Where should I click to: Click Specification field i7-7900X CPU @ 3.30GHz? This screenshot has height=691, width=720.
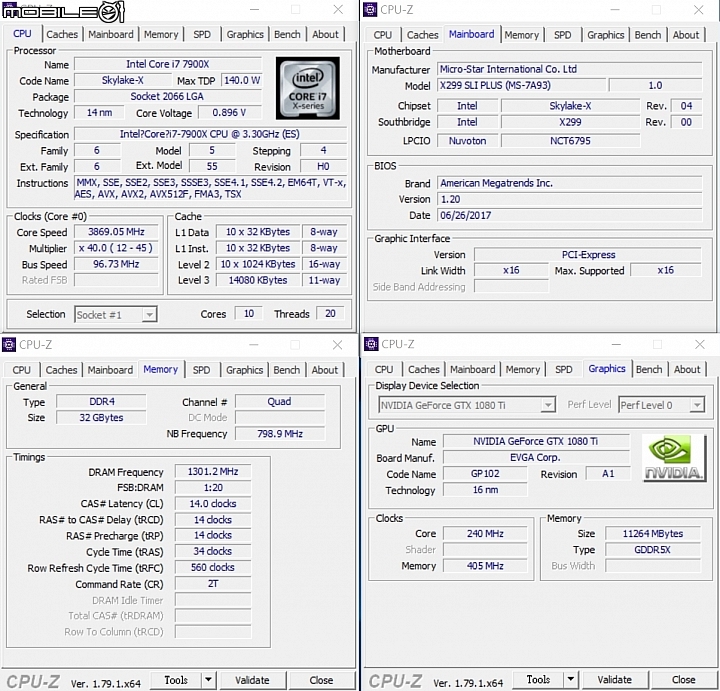click(x=210, y=134)
